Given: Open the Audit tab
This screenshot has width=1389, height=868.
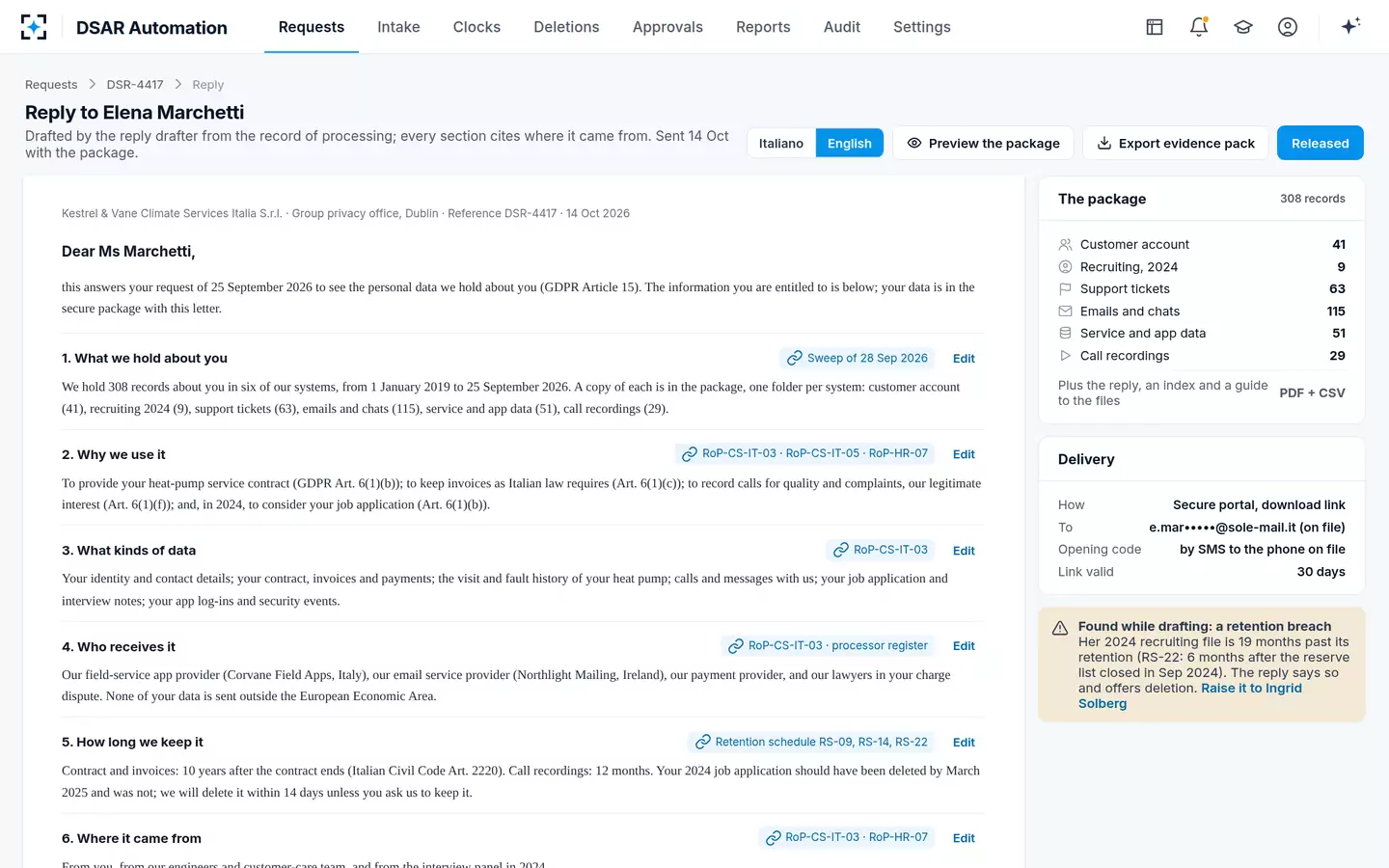Looking at the screenshot, I should tap(842, 27).
